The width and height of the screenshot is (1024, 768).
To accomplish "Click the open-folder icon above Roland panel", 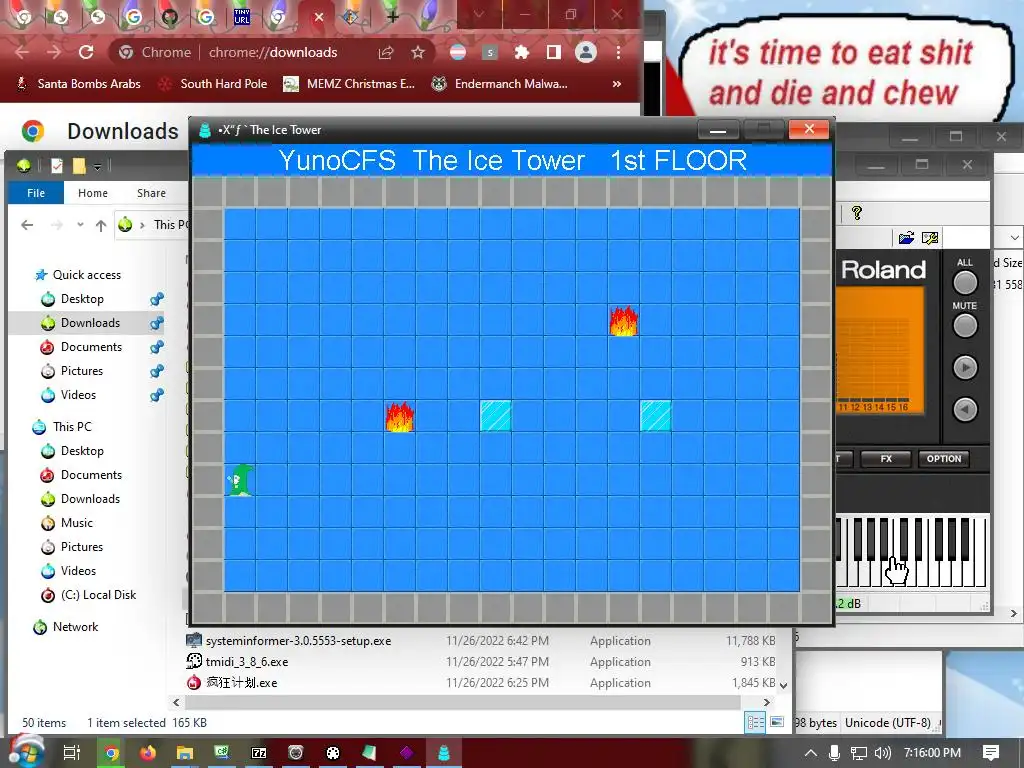I will (x=906, y=238).
